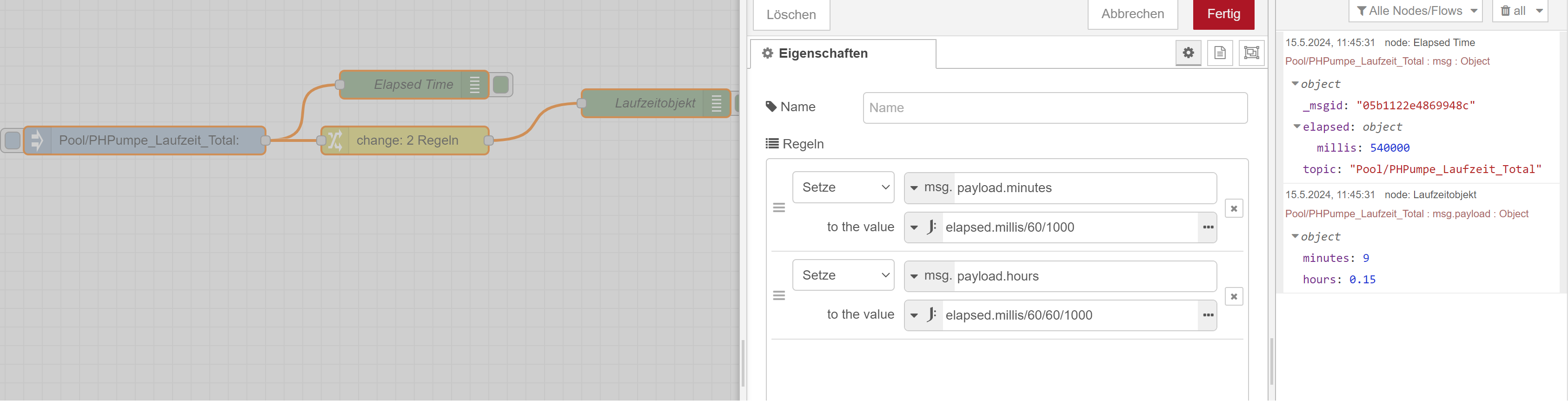Remove the payload.hours rule
This screenshot has width=1568, height=401.
(1234, 297)
